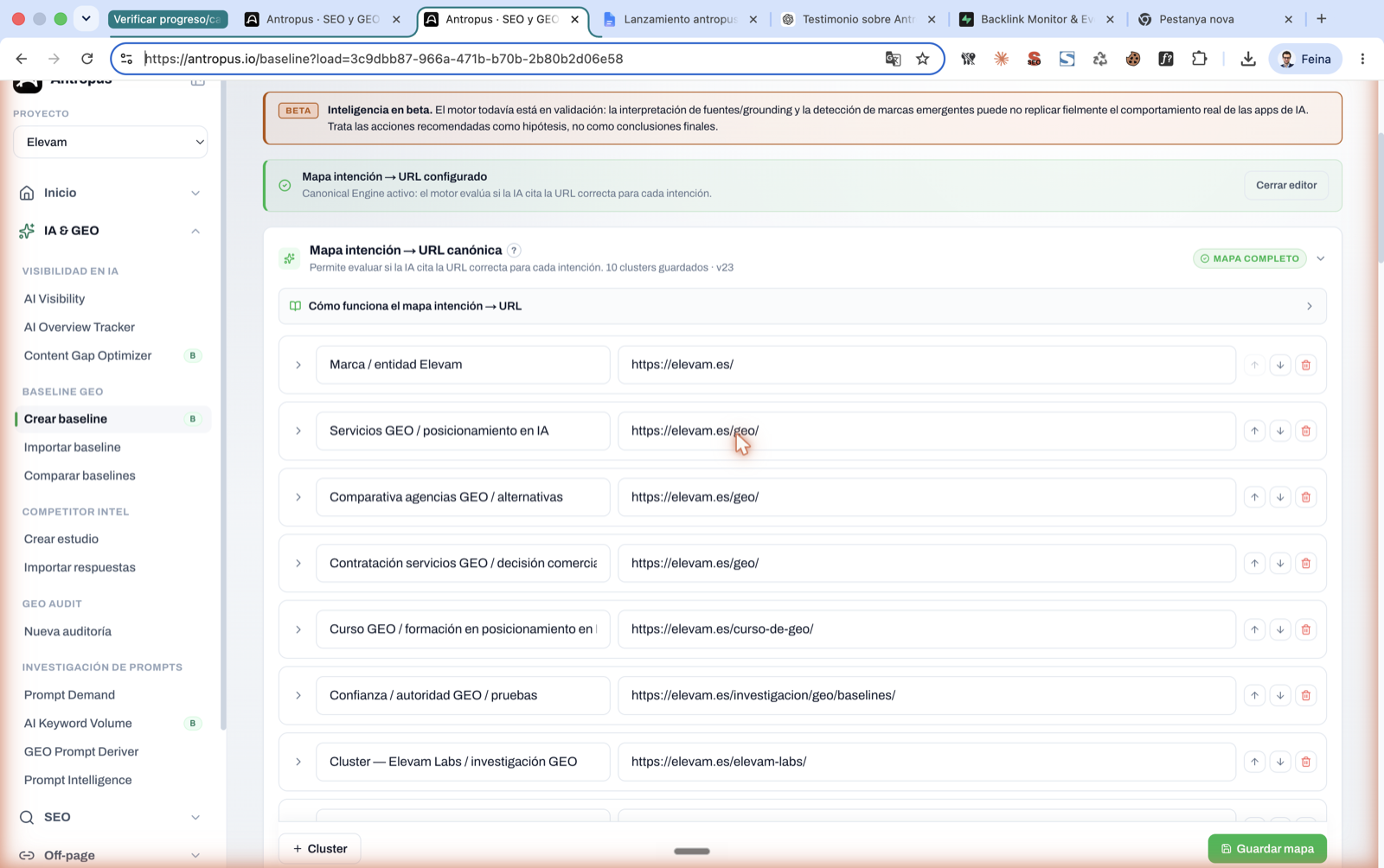This screenshot has height=868, width=1384.
Task: Open the browser Extensions puzzle icon
Action: (x=1199, y=59)
